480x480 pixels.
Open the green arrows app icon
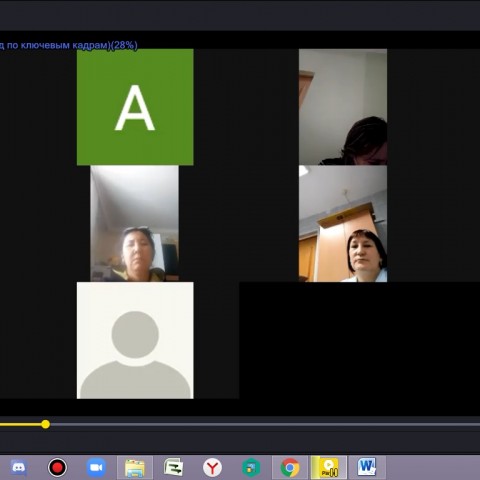coord(174,467)
